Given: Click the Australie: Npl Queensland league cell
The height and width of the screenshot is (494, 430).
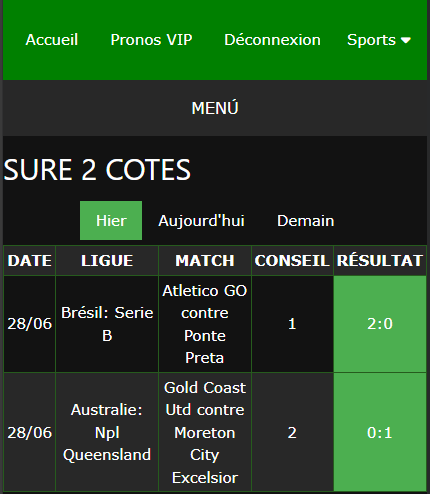Looking at the screenshot, I should [x=107, y=432].
